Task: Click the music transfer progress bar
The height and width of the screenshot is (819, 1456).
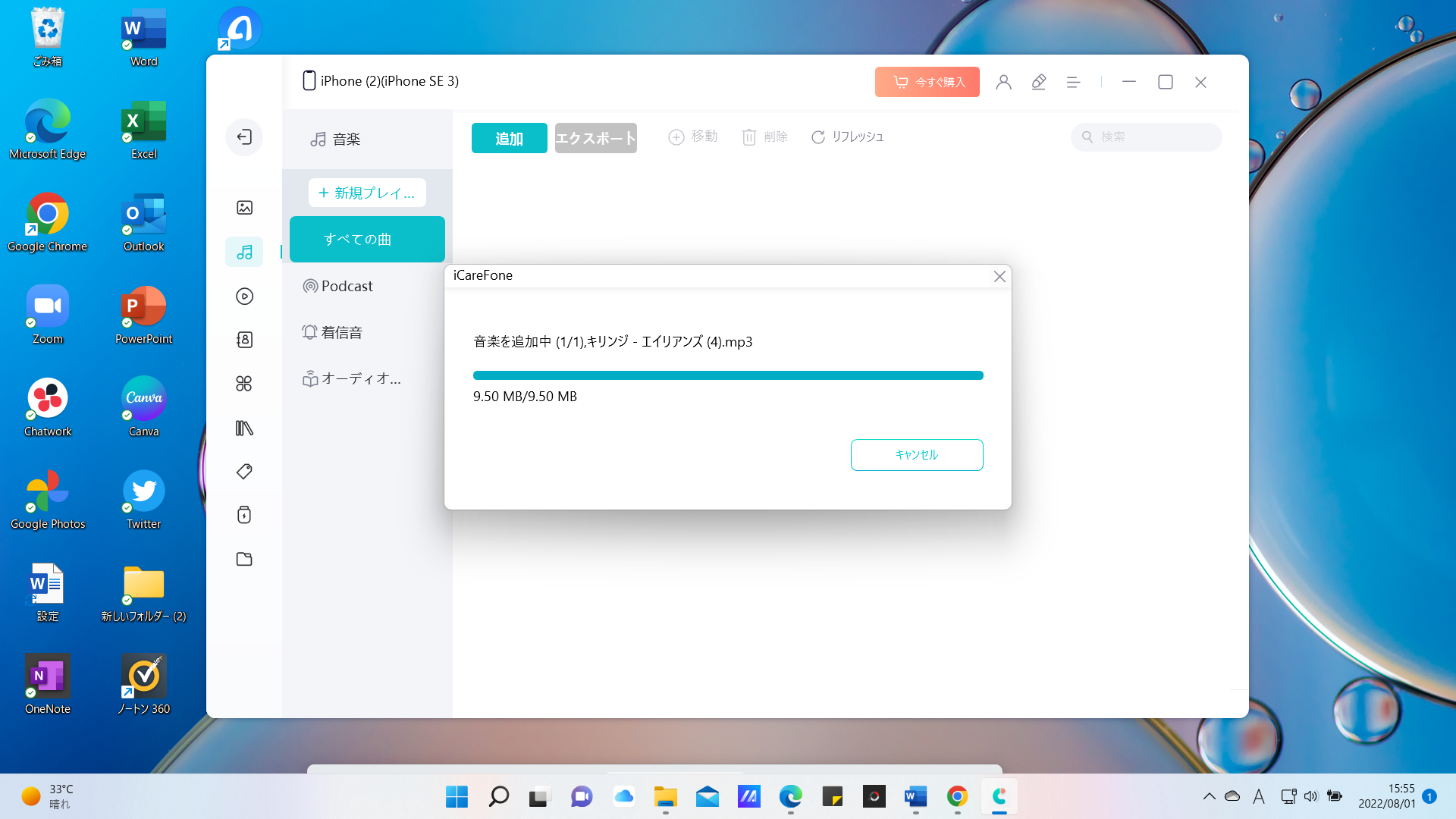Action: click(728, 375)
